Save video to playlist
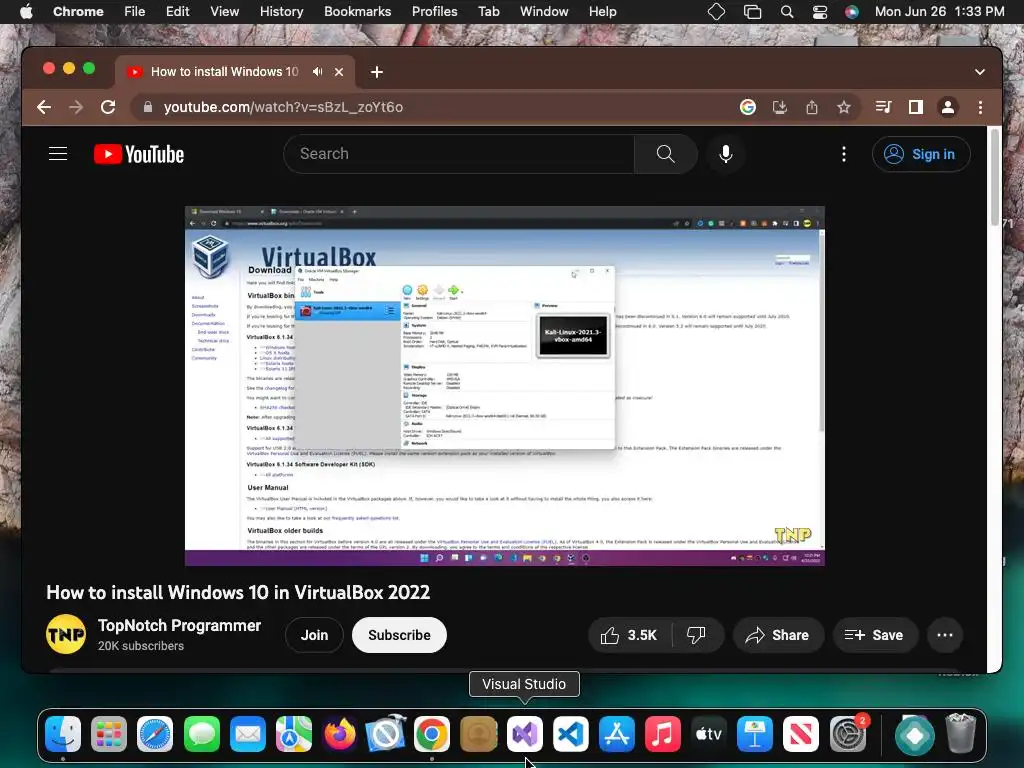 coord(875,635)
